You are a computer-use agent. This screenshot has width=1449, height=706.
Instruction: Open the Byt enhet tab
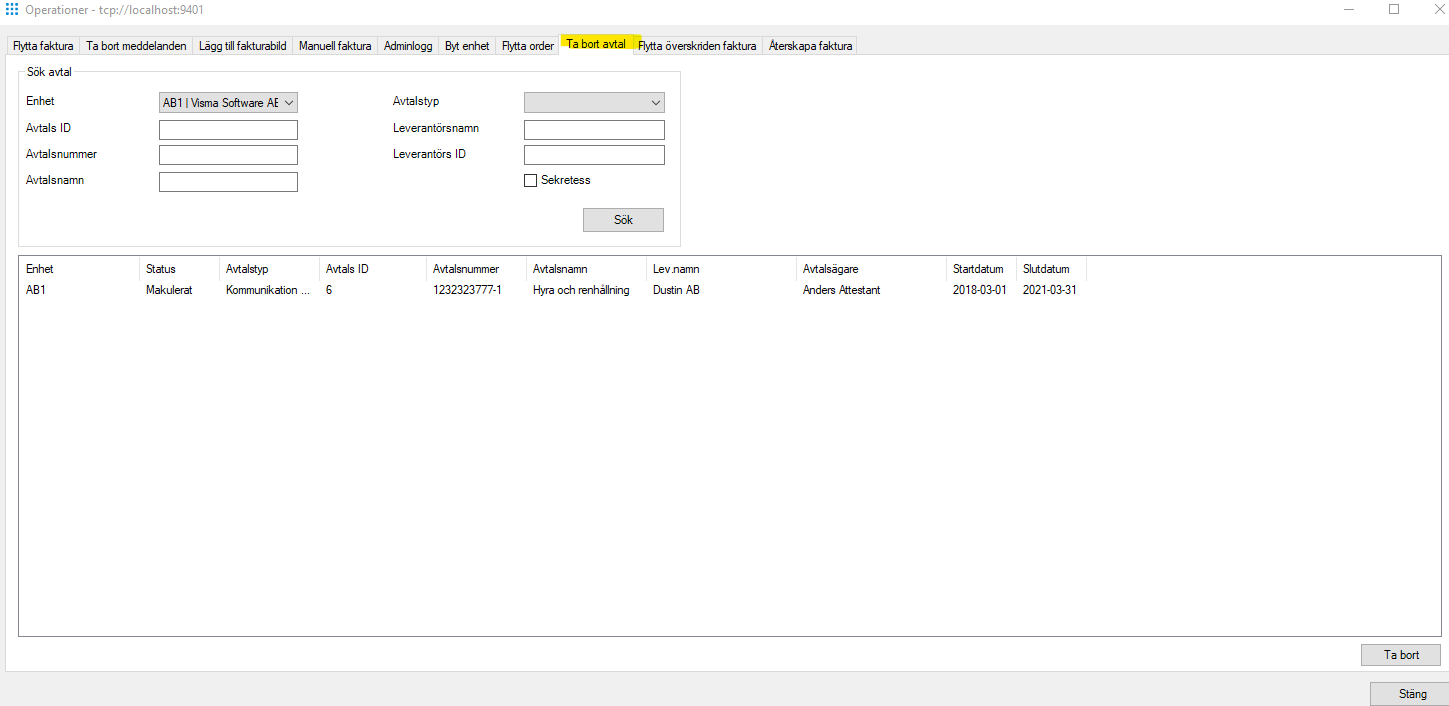pos(466,45)
